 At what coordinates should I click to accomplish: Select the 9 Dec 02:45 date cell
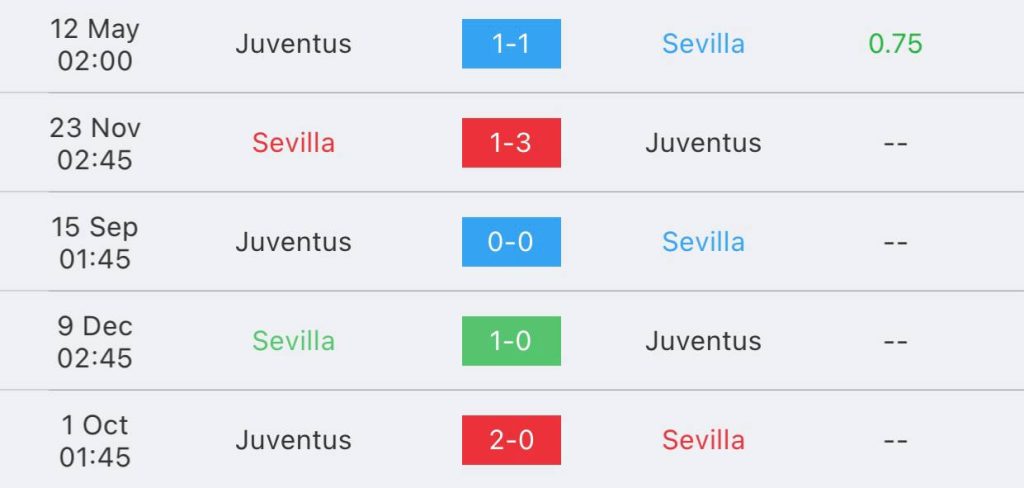coord(96,341)
